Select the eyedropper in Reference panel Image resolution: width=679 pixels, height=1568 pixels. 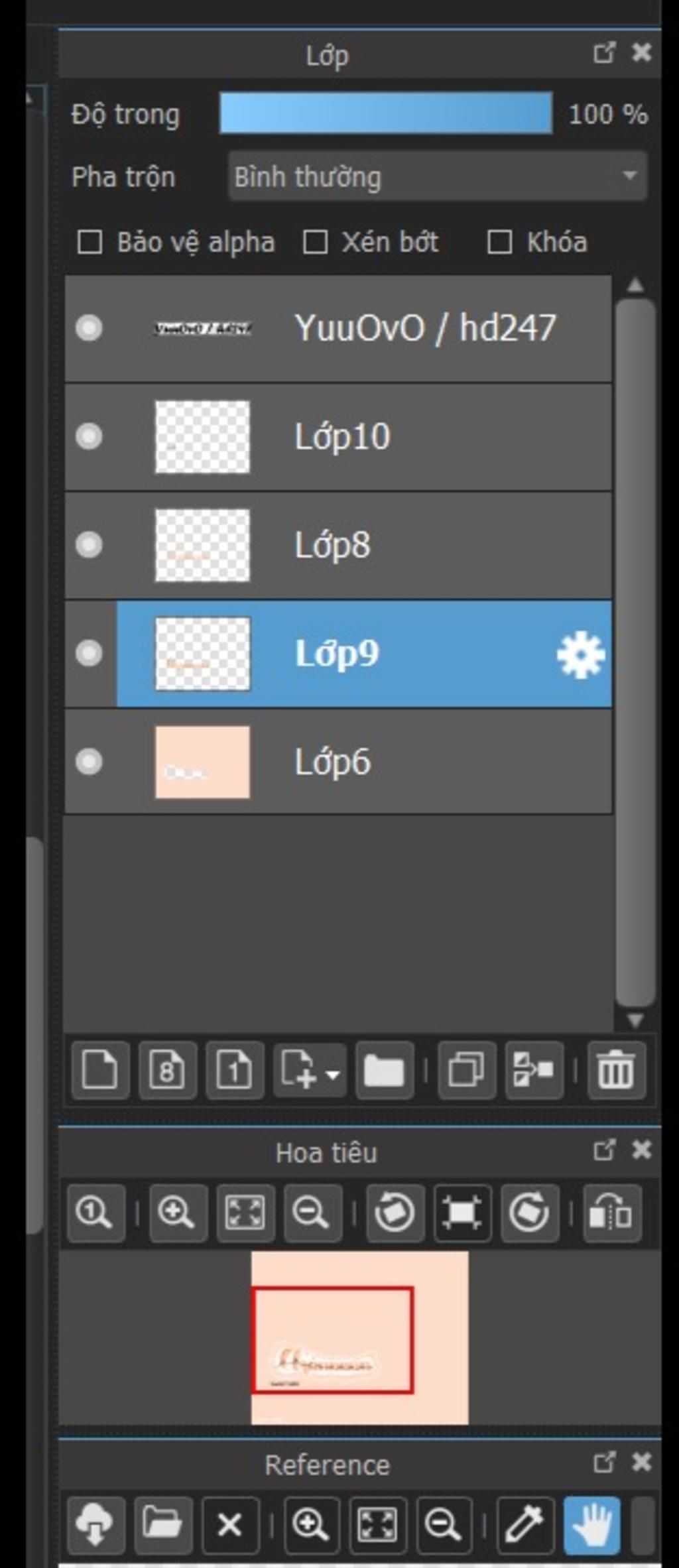(525, 1524)
